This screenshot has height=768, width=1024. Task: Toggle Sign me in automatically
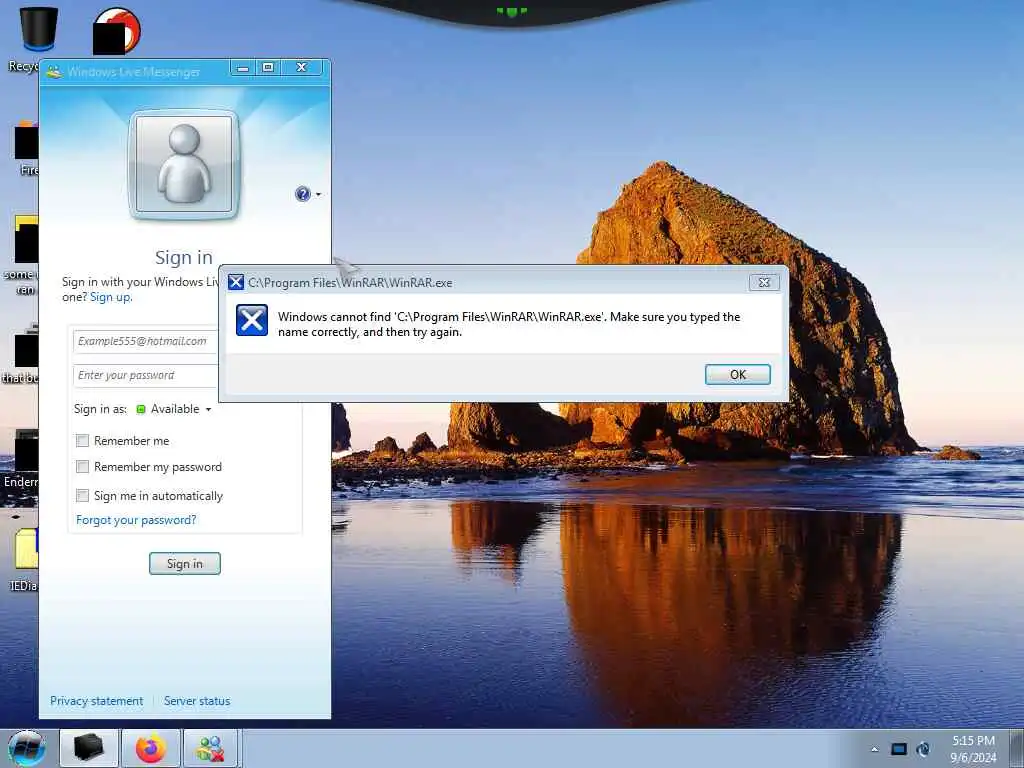[82, 496]
